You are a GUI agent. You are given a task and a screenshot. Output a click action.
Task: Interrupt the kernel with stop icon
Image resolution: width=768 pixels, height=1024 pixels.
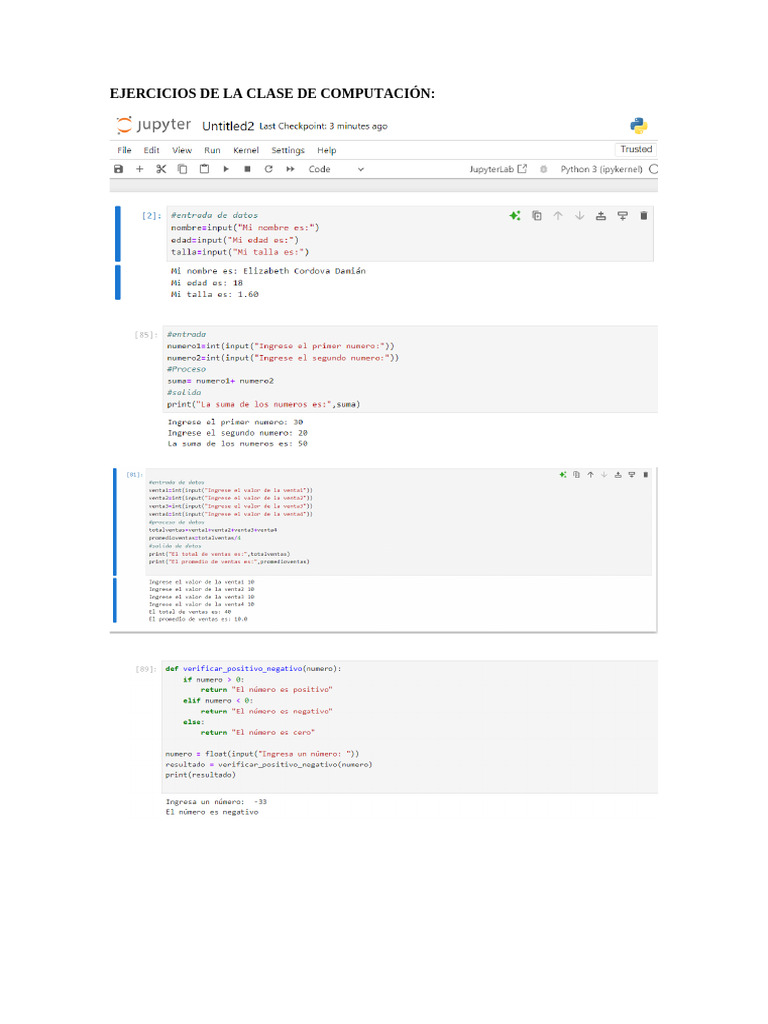pyautogui.click(x=247, y=169)
